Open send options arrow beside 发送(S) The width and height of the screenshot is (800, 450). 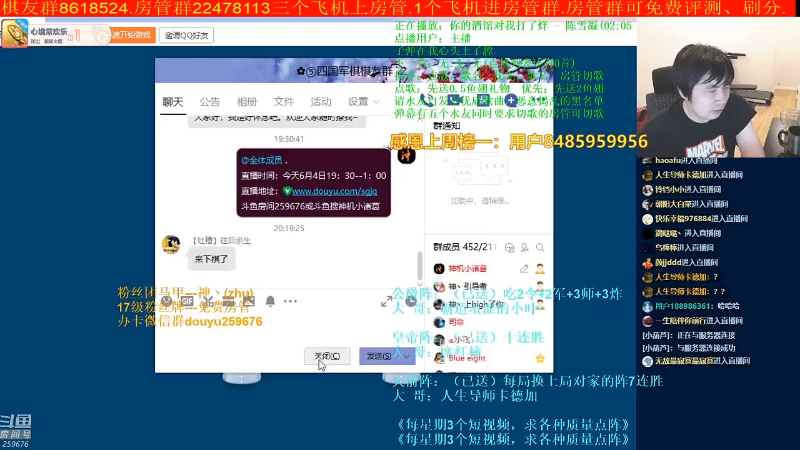coord(407,356)
